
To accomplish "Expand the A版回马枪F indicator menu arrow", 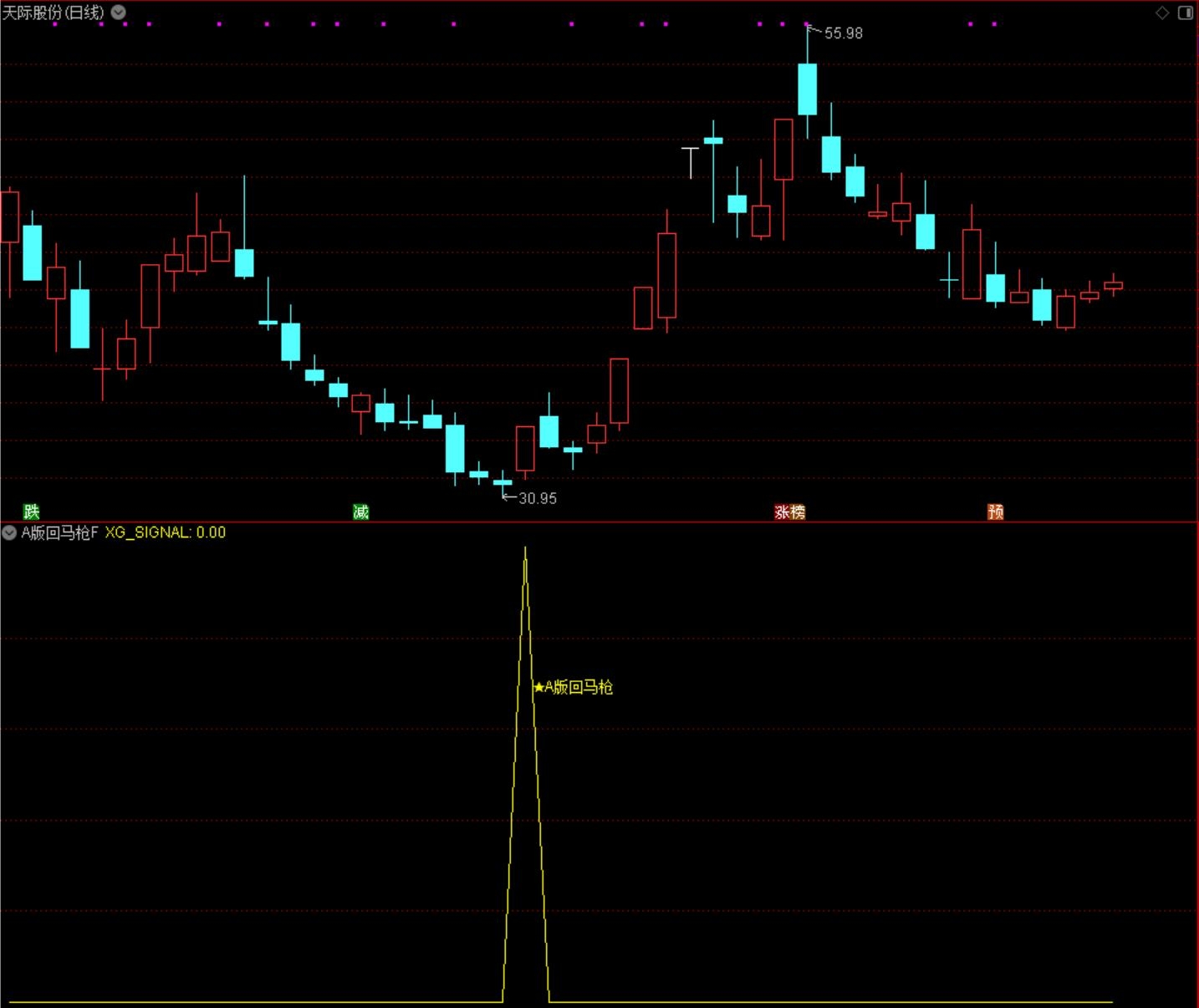I will pos(9,533).
